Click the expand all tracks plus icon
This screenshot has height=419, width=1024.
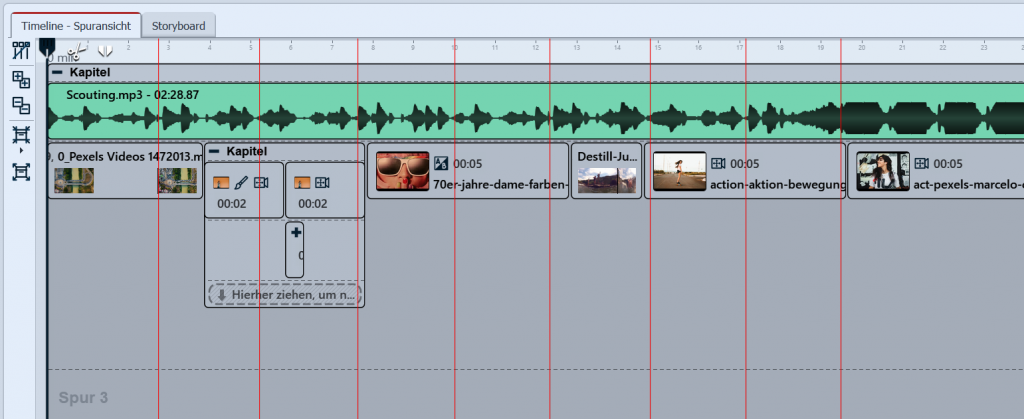pos(22,80)
